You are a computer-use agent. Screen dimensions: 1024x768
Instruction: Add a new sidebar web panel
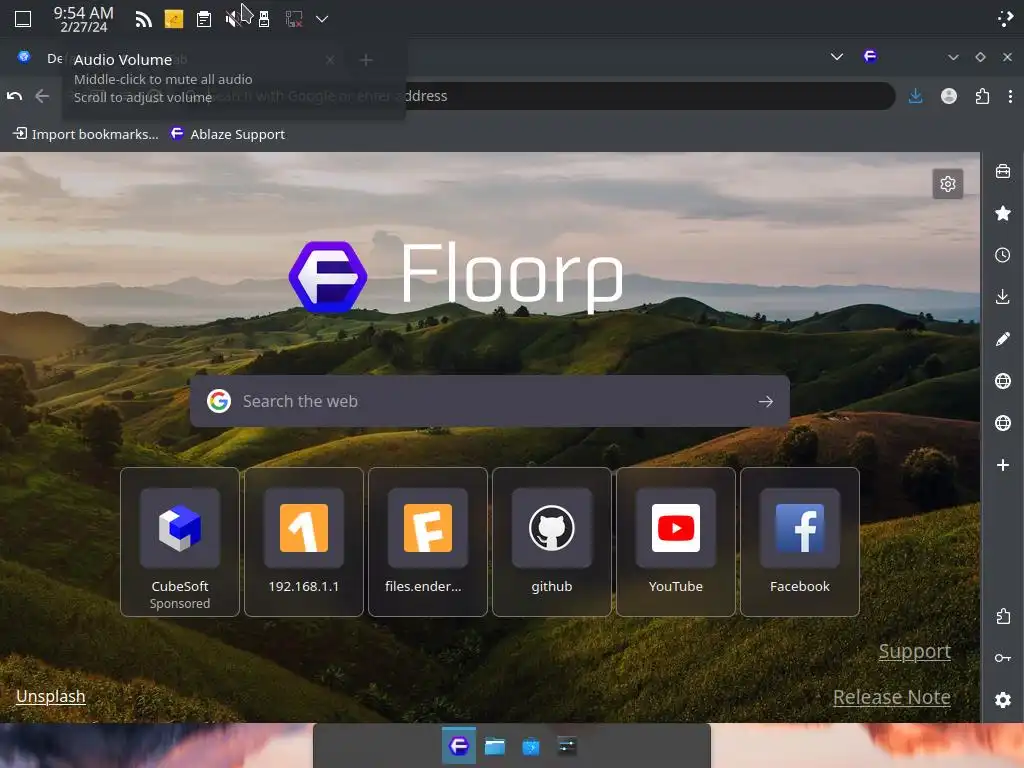coord(1002,465)
